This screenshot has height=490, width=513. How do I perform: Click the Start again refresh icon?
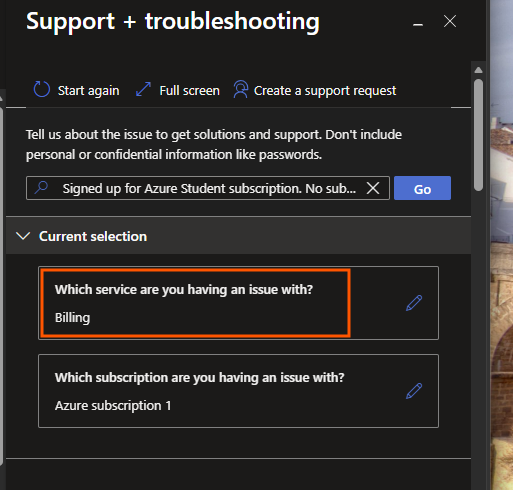point(42,90)
